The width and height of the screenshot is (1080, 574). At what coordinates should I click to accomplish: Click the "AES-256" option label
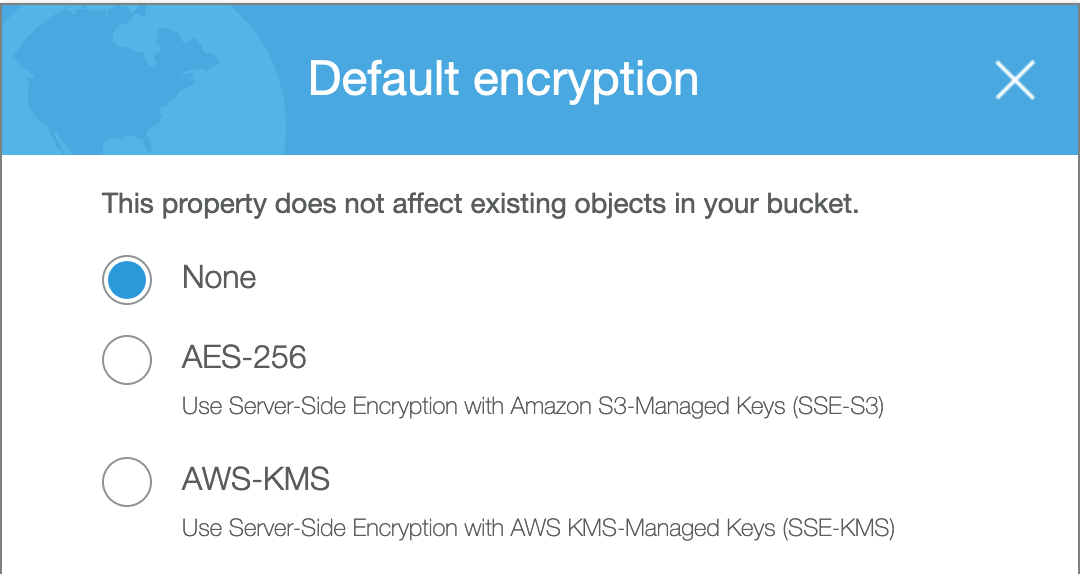point(244,357)
